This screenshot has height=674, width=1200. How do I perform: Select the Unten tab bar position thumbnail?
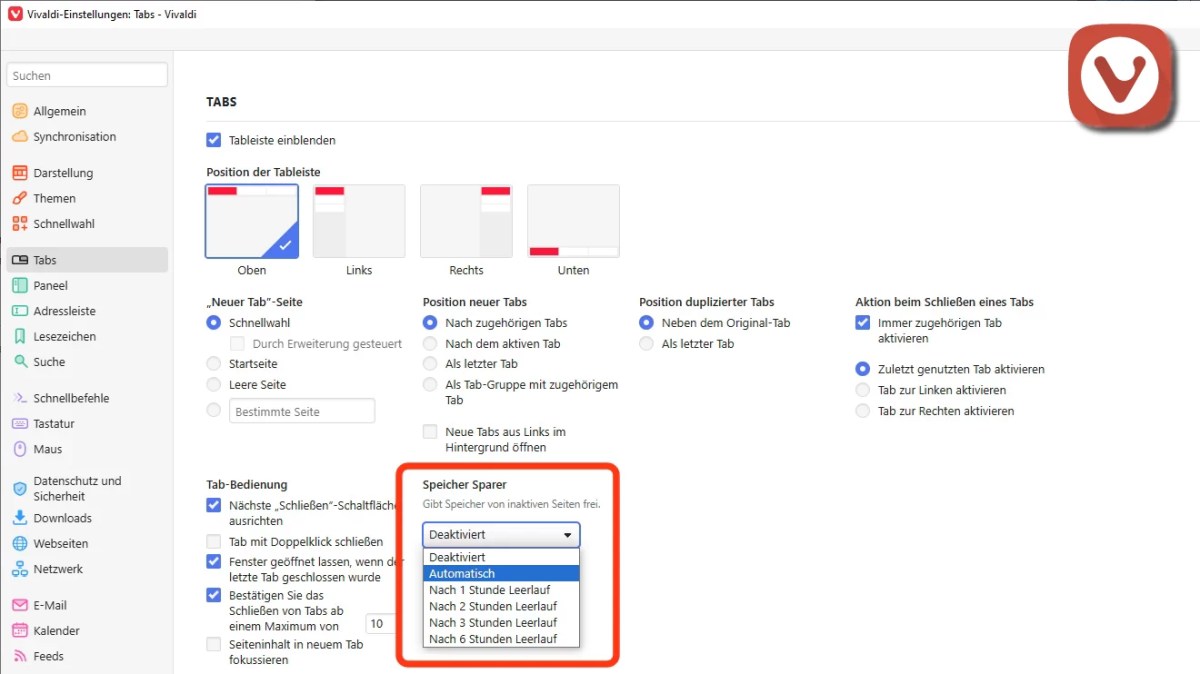573,222
